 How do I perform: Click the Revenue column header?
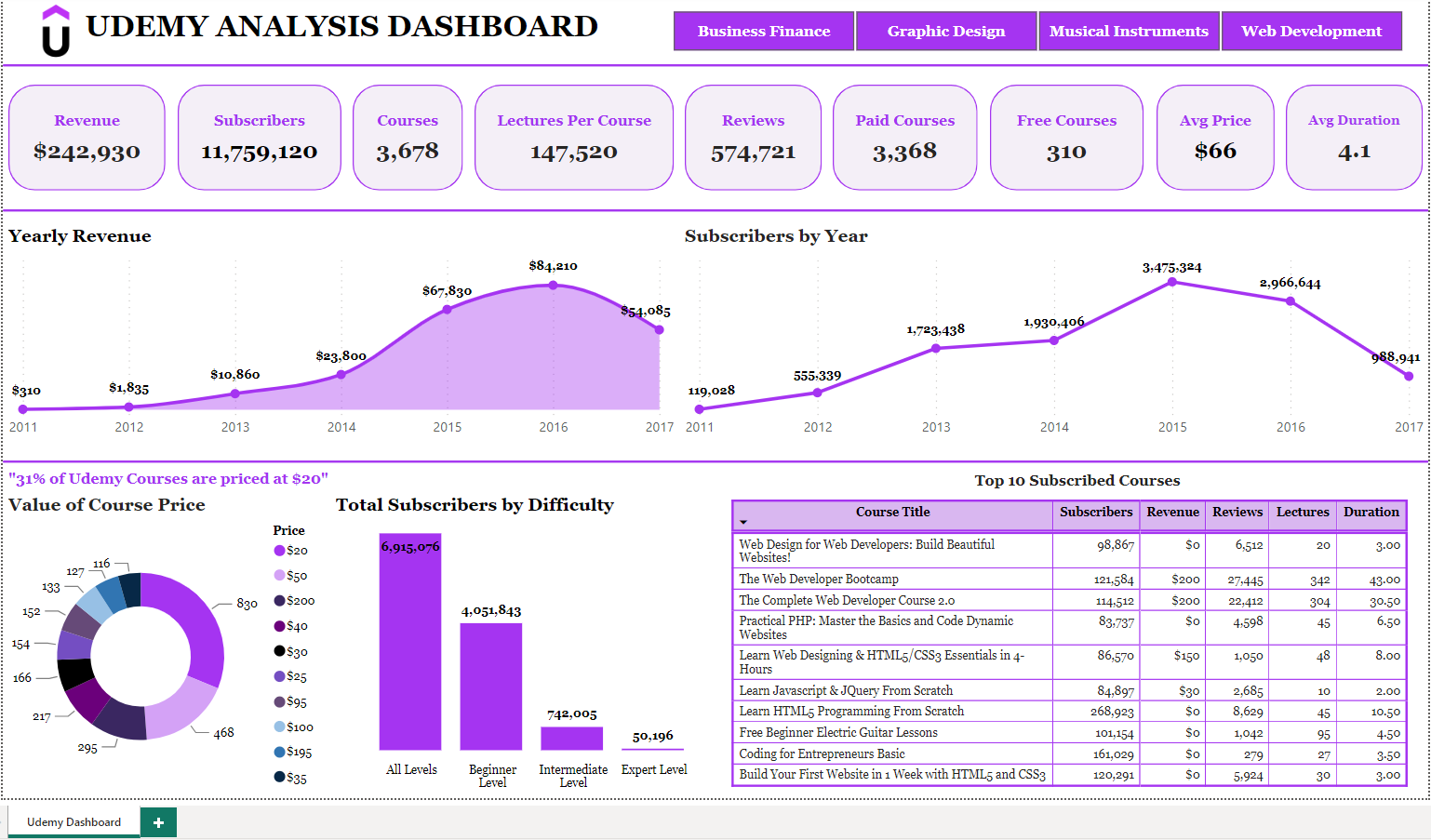click(x=1172, y=513)
